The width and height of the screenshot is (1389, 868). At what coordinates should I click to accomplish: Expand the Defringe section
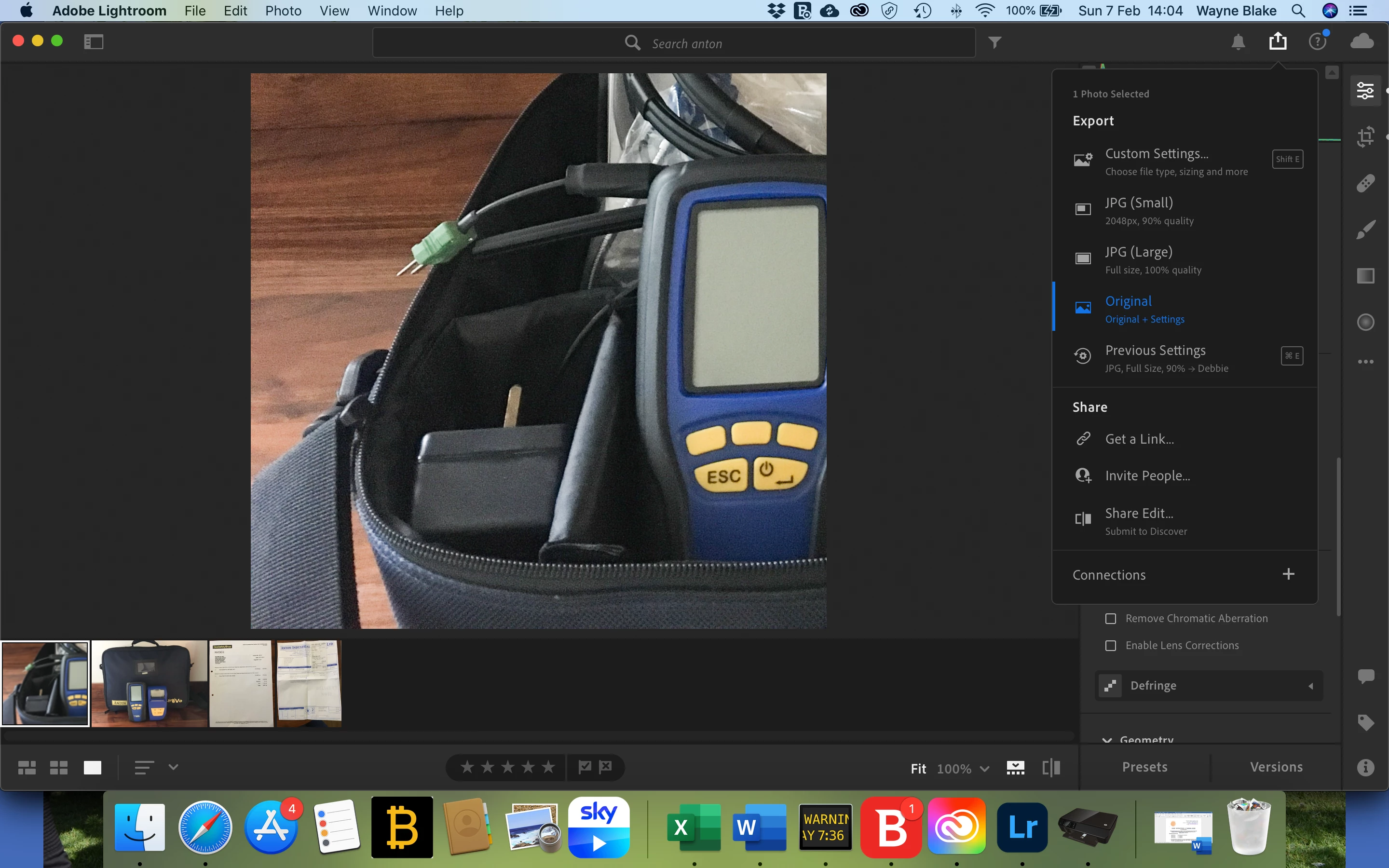point(1310,686)
